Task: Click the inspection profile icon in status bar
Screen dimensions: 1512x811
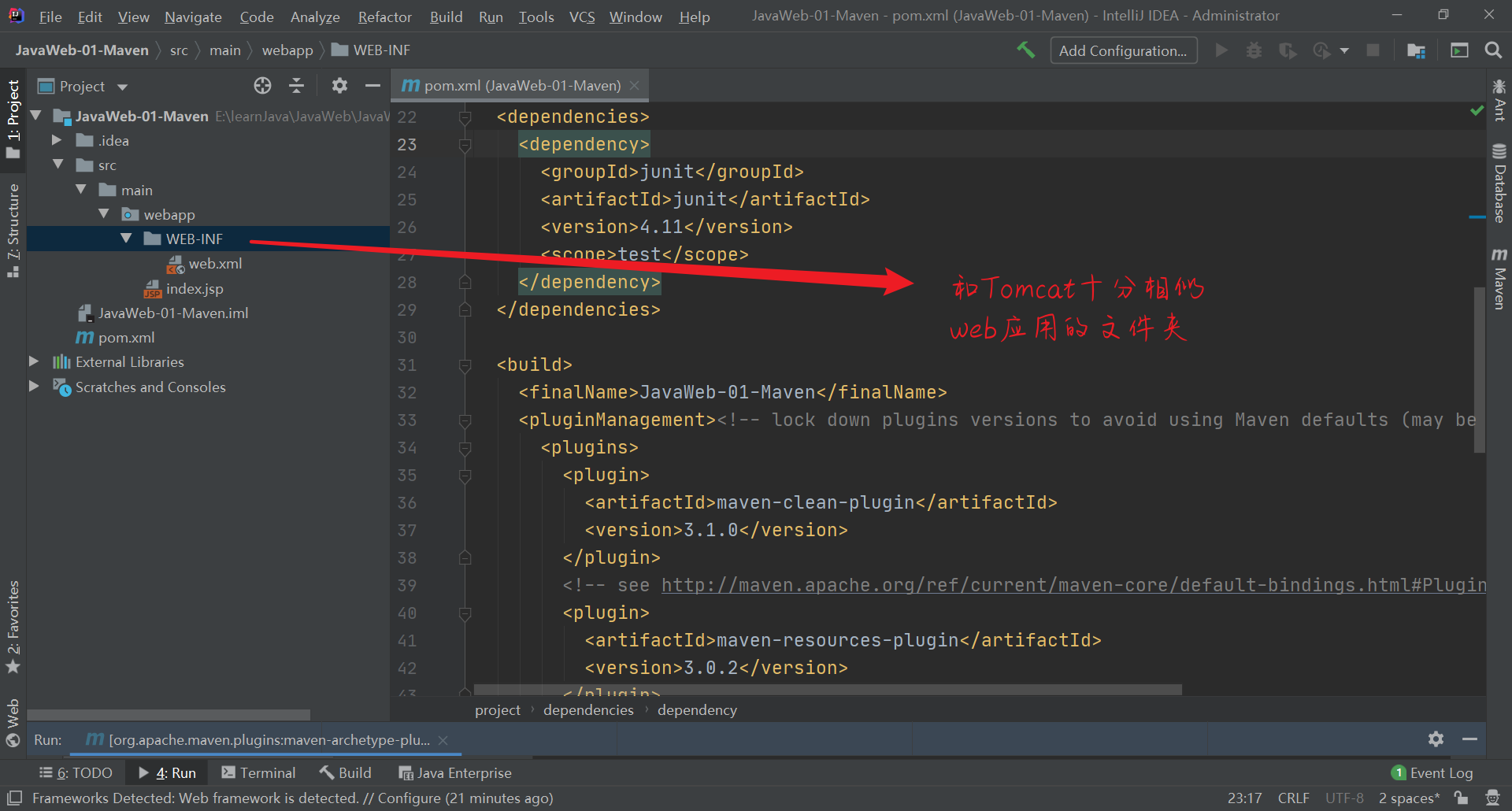Action: coord(1492,798)
